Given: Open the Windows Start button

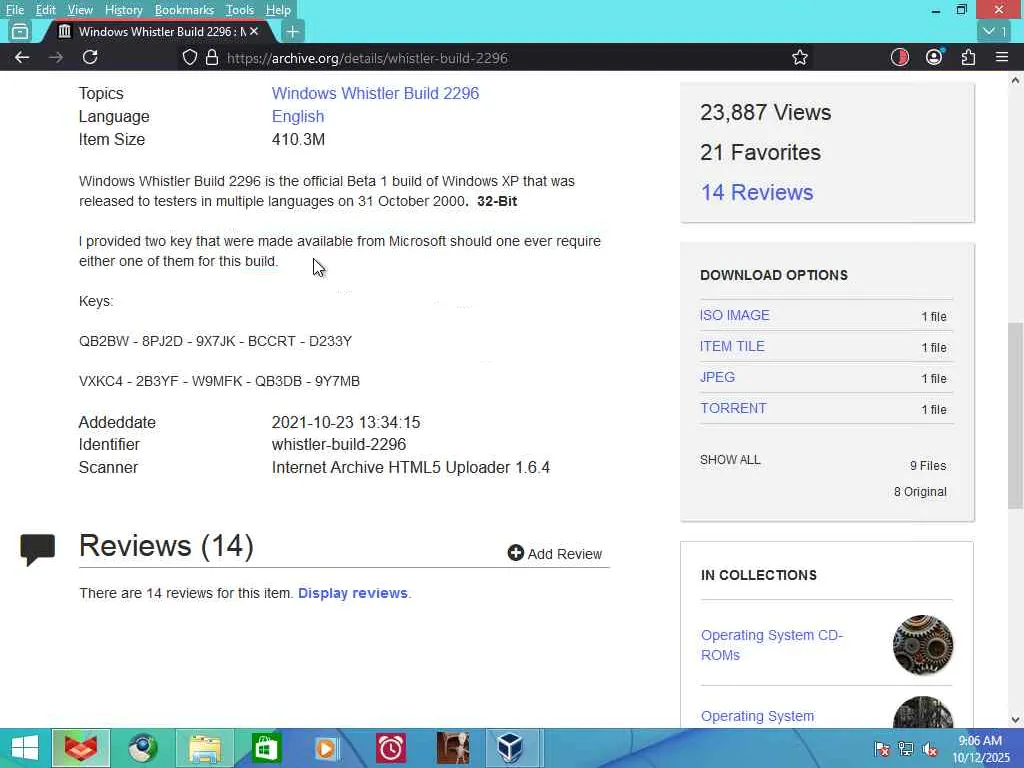Looking at the screenshot, I should click(x=24, y=748).
